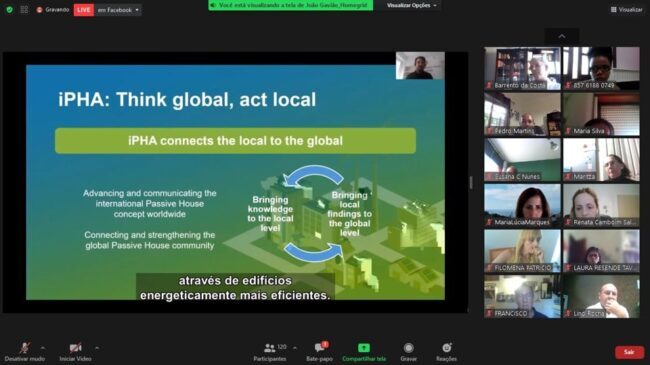650x365 pixels.
Task: Click the divider handle between slide and gallery
Action: click(x=471, y=182)
